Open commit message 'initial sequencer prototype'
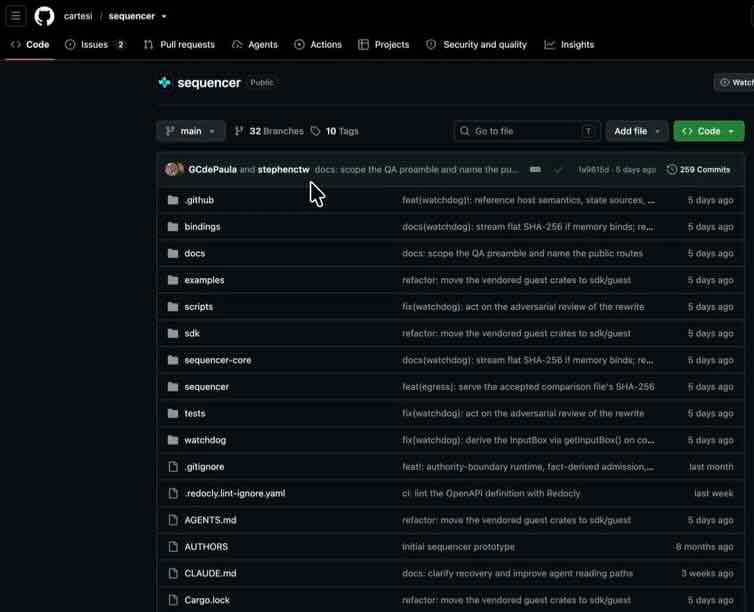754x612 pixels. click(458, 547)
